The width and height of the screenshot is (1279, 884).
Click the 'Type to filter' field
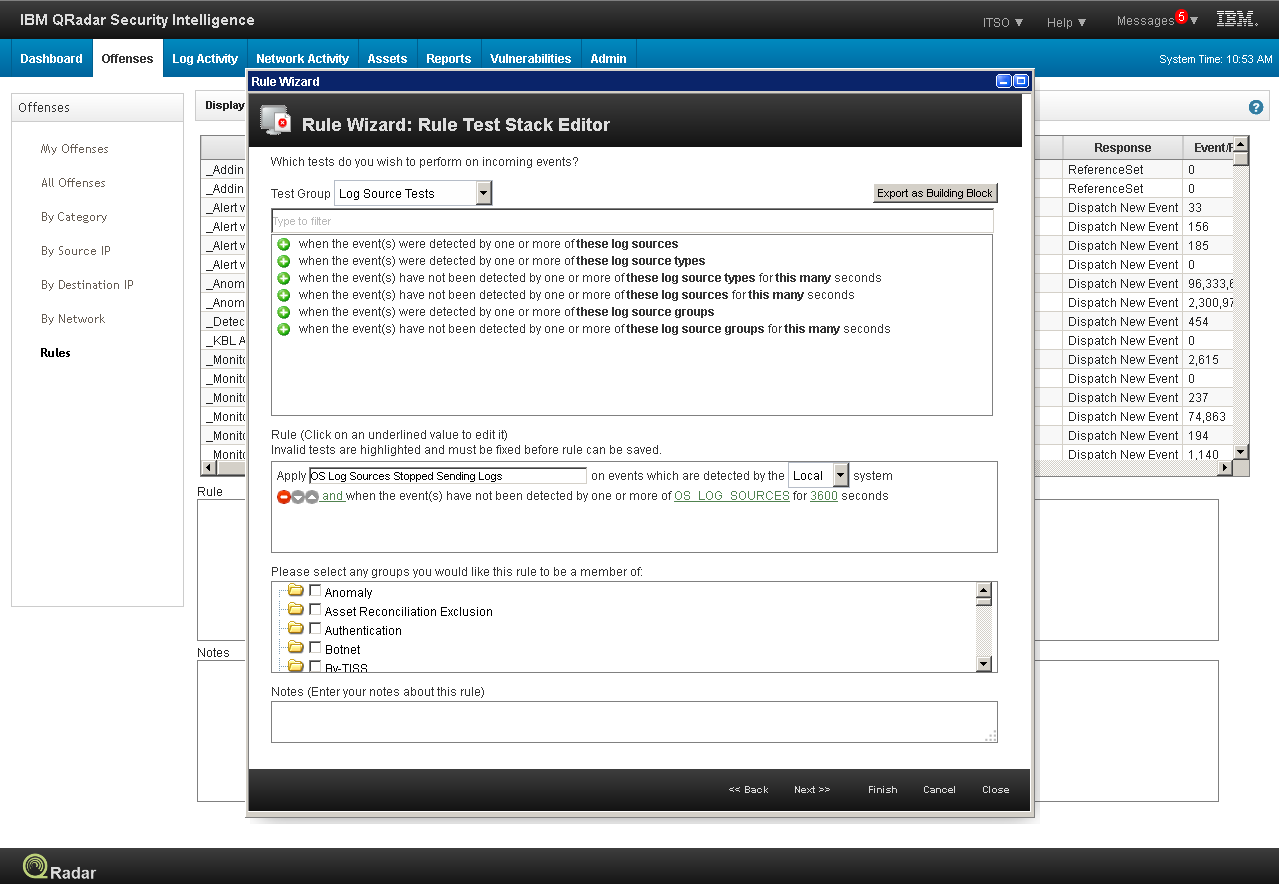(x=632, y=221)
